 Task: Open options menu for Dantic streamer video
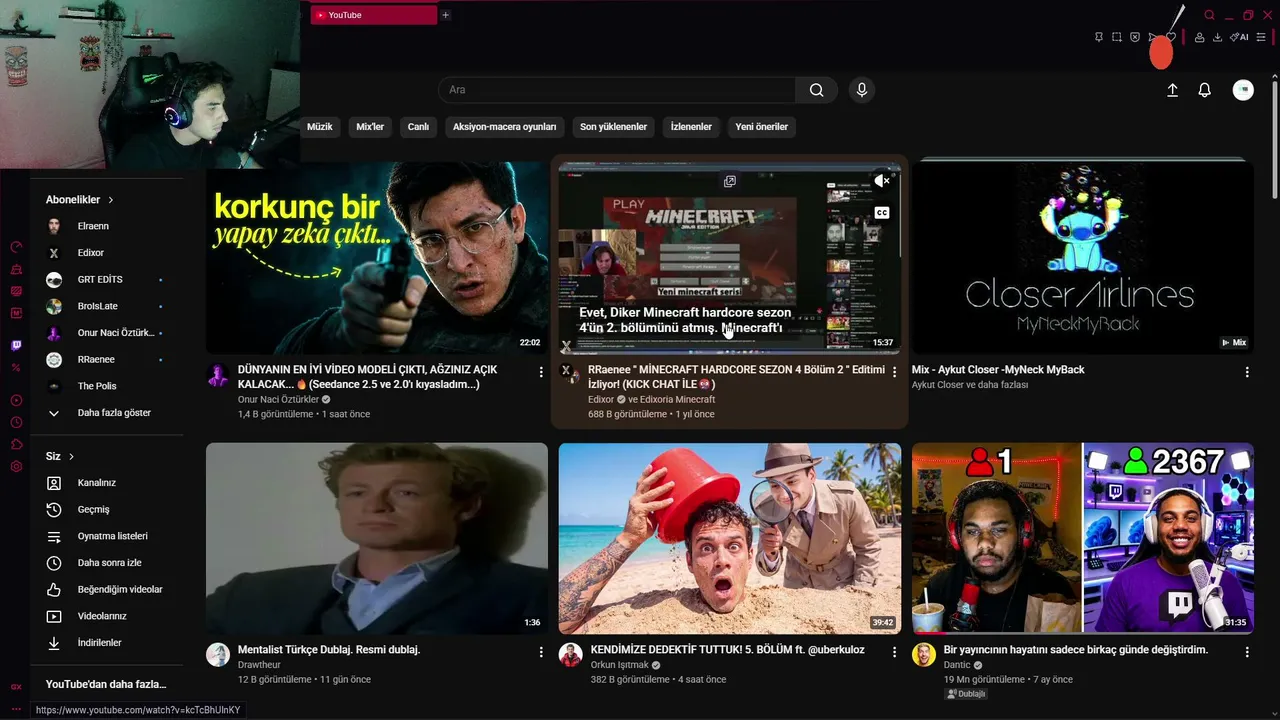pyautogui.click(x=1247, y=652)
